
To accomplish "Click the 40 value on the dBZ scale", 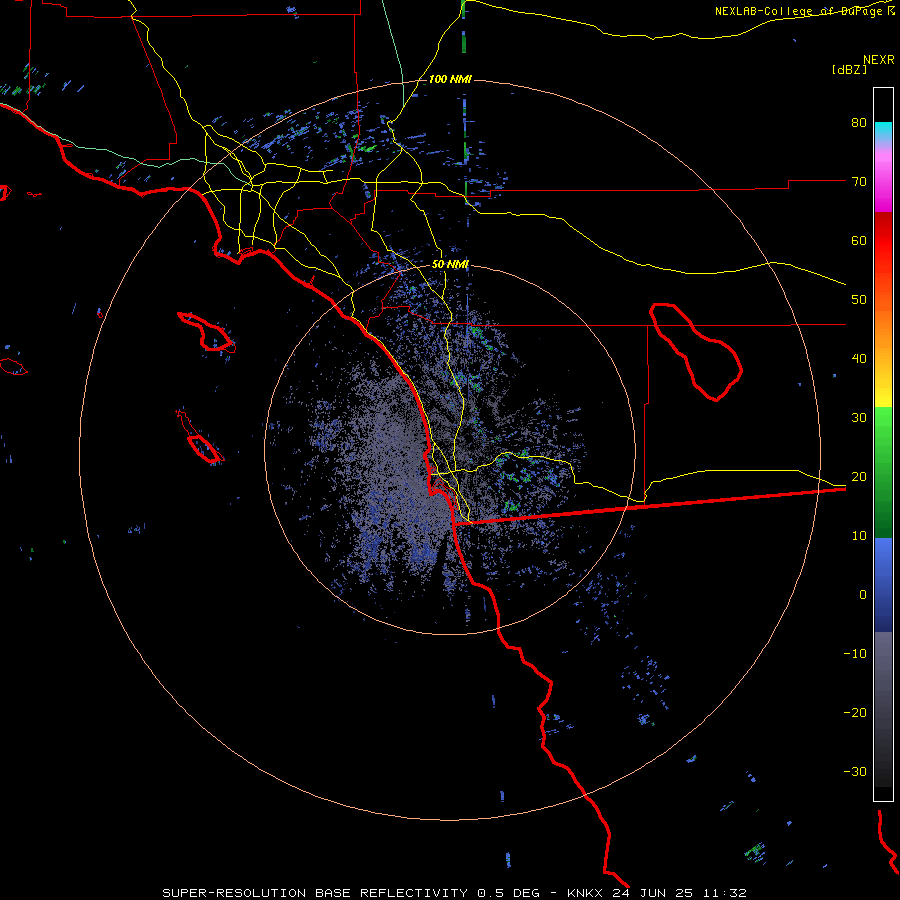I will 859,359.
